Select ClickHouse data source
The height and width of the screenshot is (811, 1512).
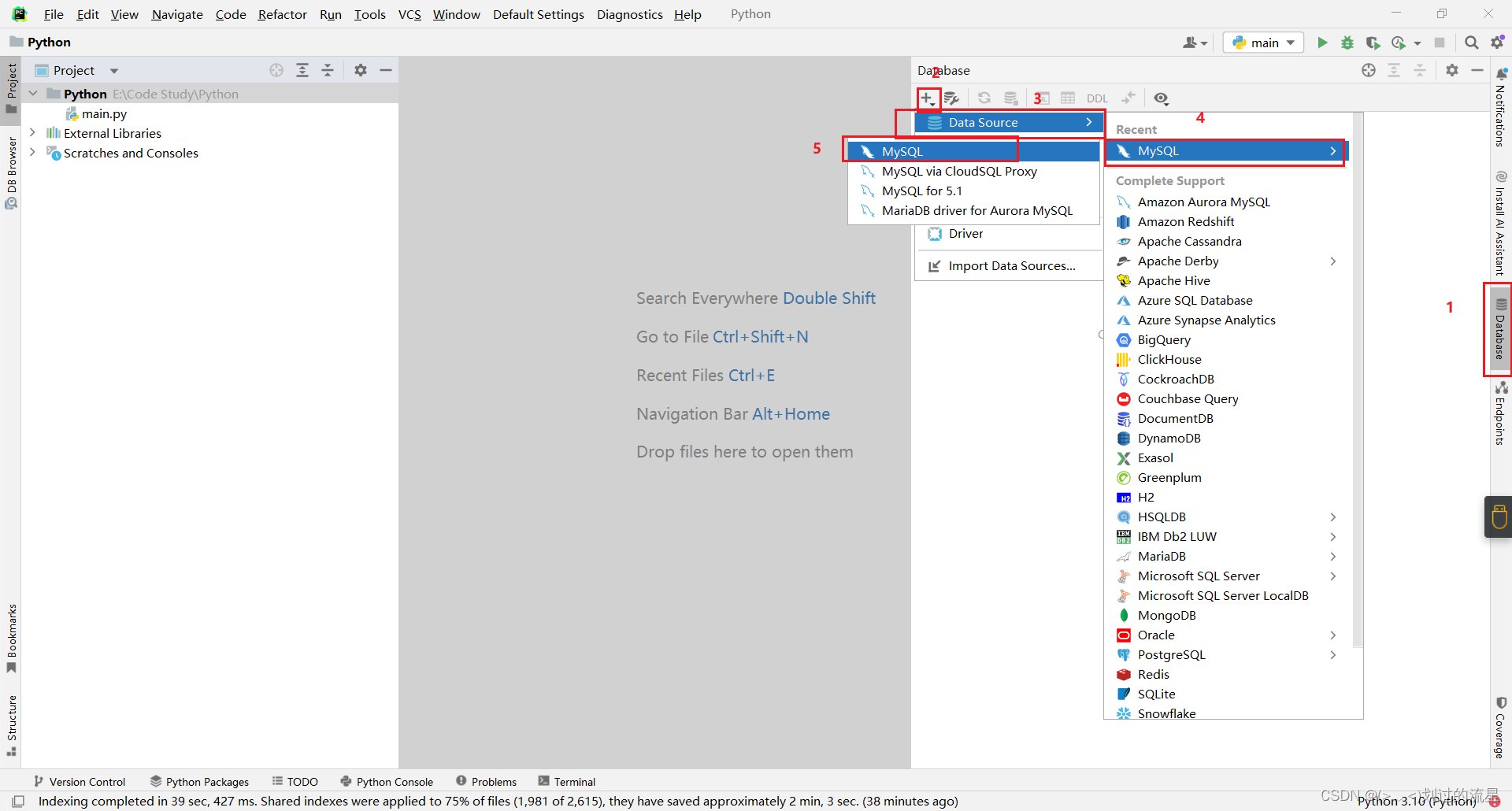pyautogui.click(x=1228, y=359)
